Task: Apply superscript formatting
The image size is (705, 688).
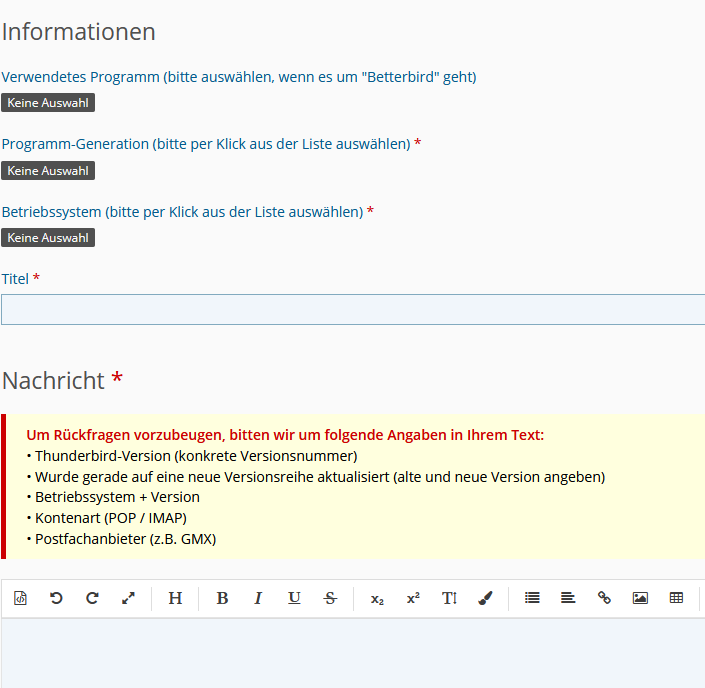Action: 413,598
